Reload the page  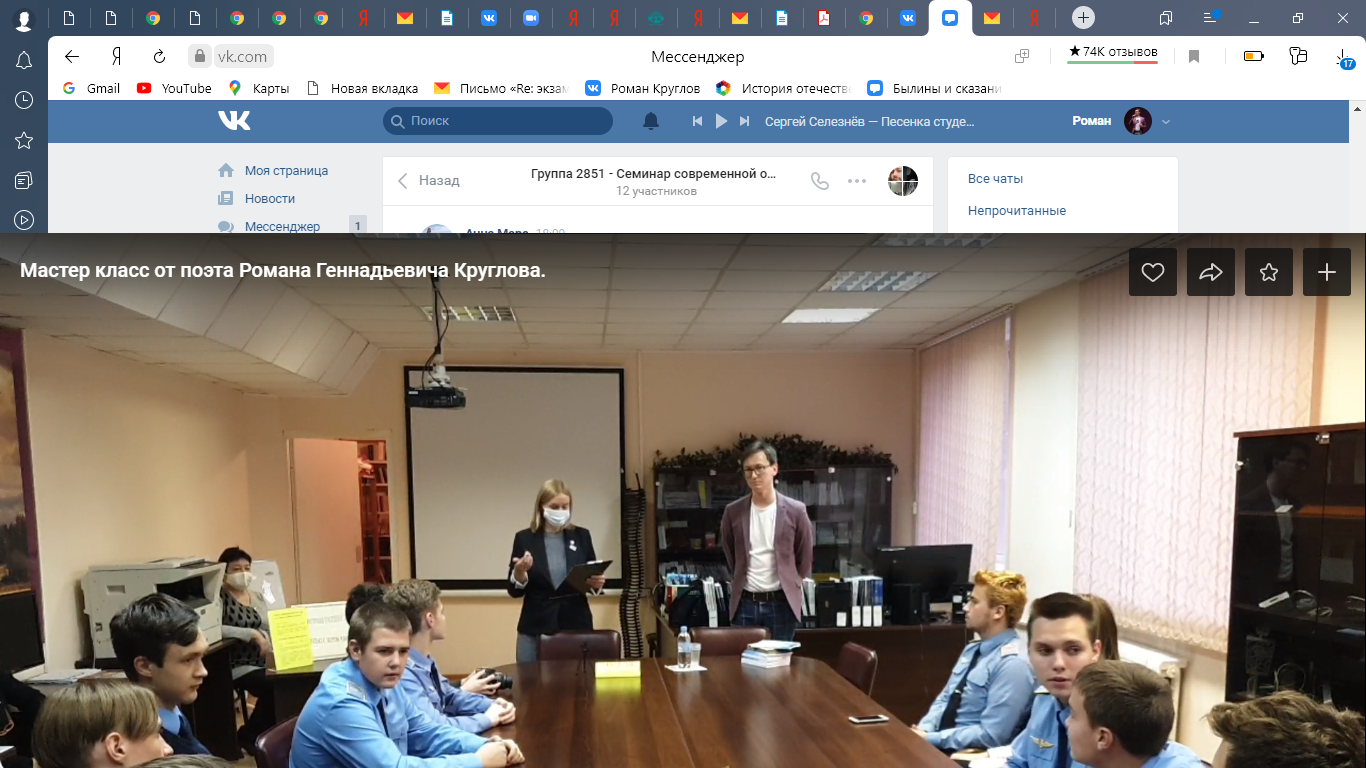tap(159, 56)
